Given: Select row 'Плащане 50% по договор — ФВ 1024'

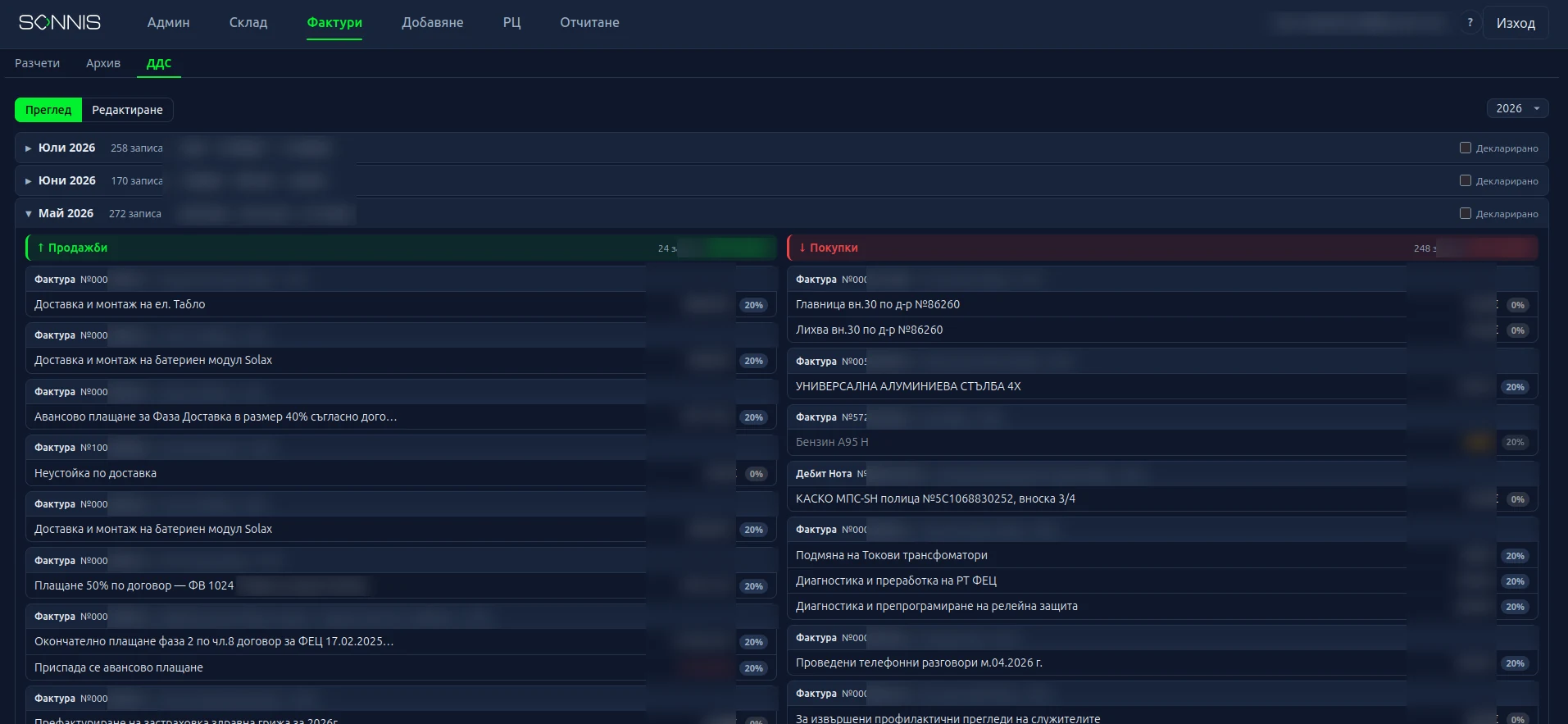Looking at the screenshot, I should pyautogui.click(x=401, y=585).
